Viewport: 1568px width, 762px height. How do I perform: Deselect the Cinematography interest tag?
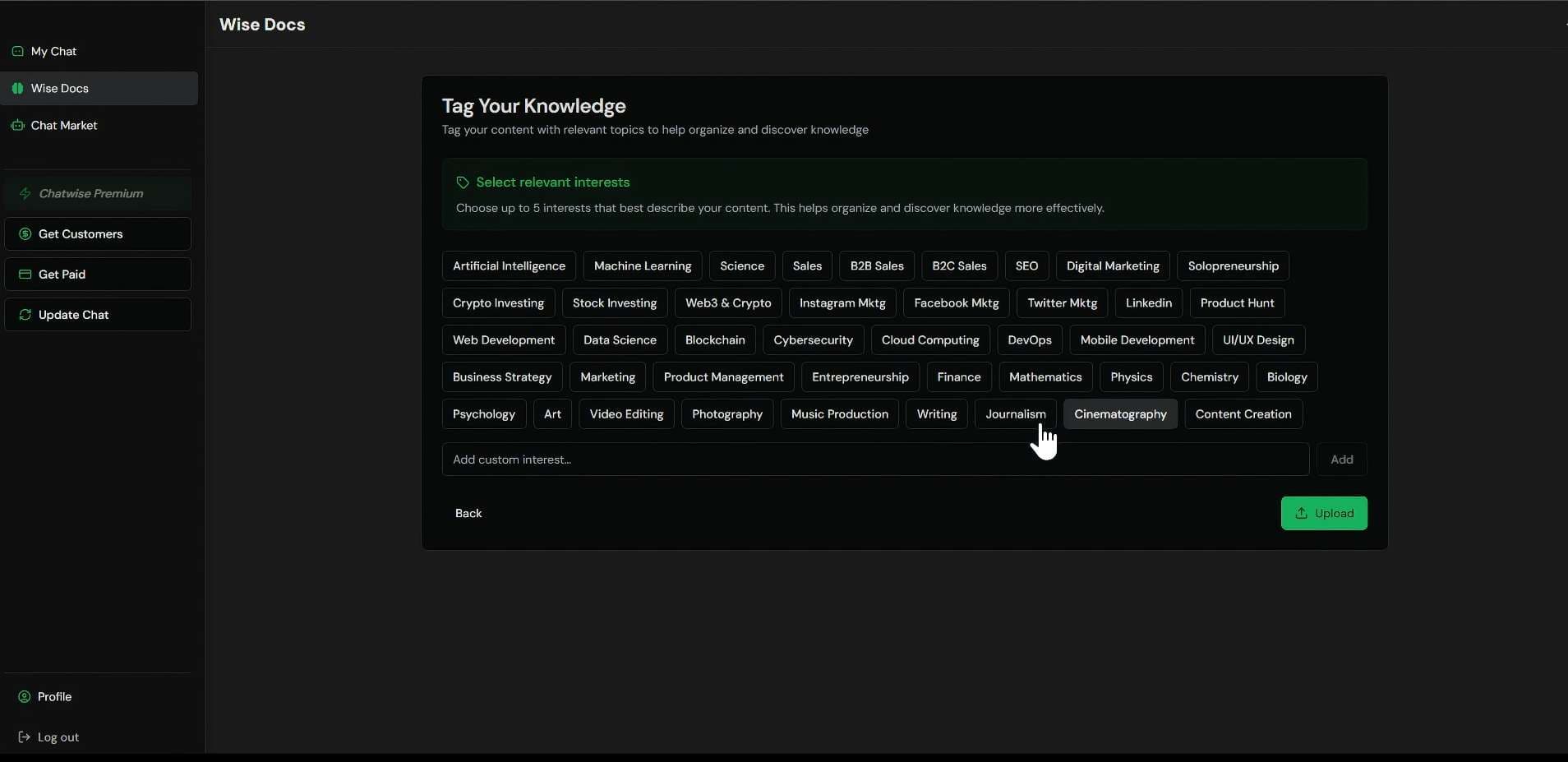(x=1119, y=413)
